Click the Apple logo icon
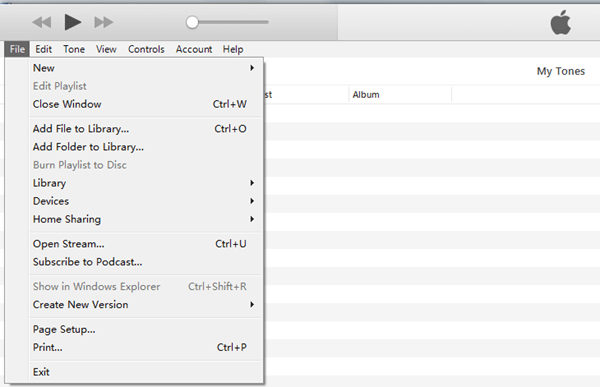This screenshot has height=387, width=600. click(x=561, y=23)
